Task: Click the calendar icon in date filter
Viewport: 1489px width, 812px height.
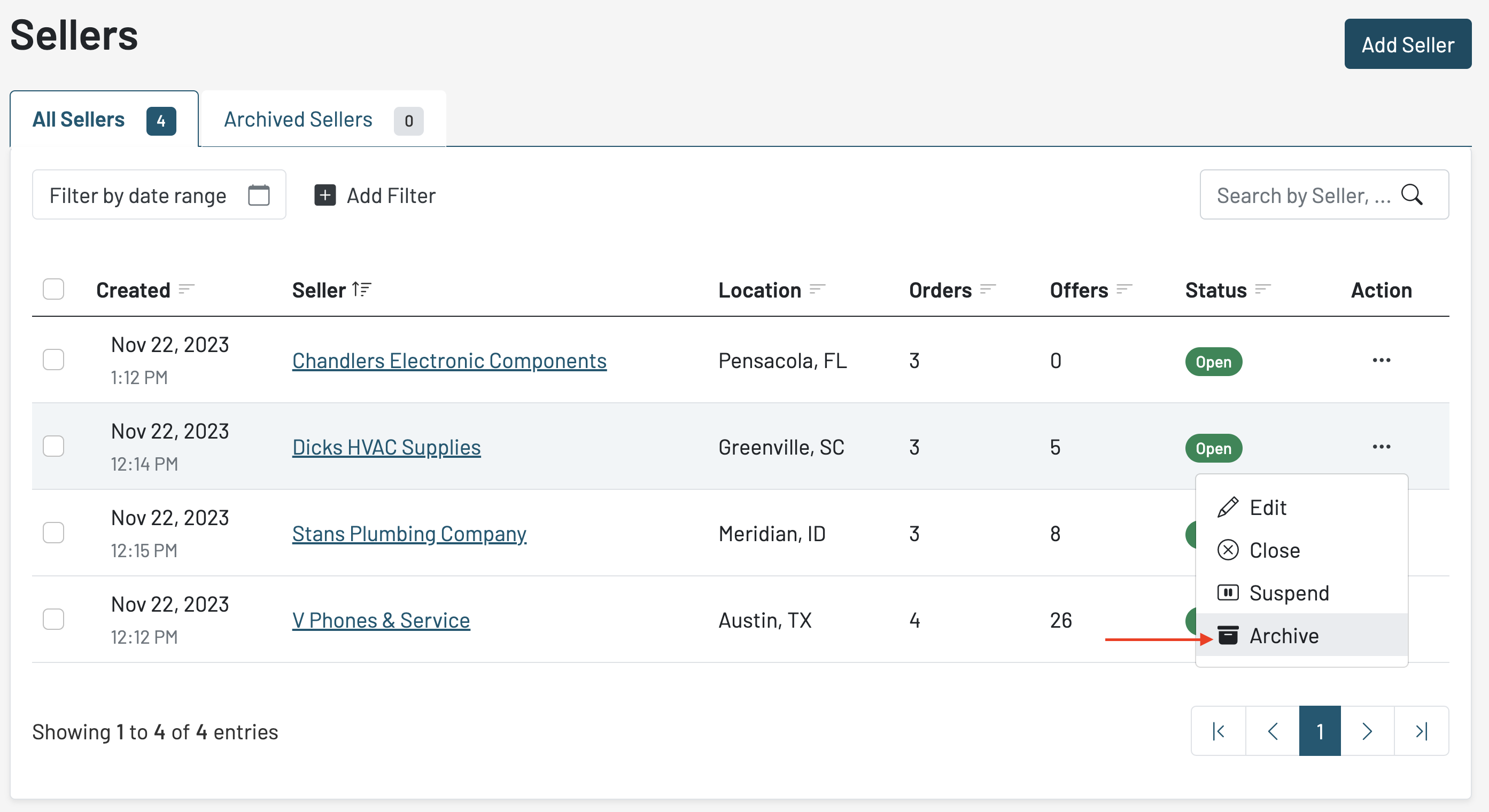Action: coord(258,196)
